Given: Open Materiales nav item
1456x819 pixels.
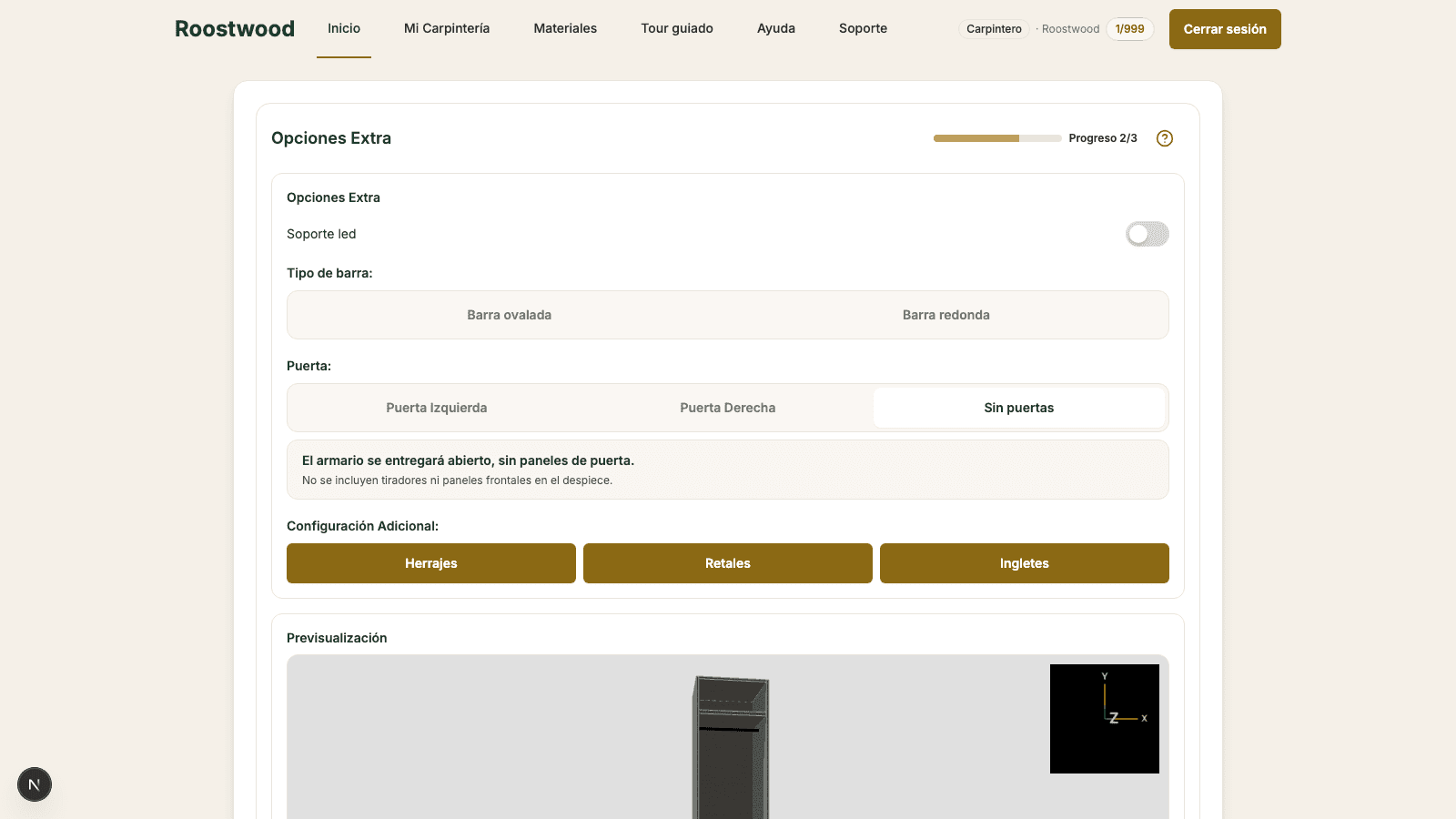Looking at the screenshot, I should [565, 28].
